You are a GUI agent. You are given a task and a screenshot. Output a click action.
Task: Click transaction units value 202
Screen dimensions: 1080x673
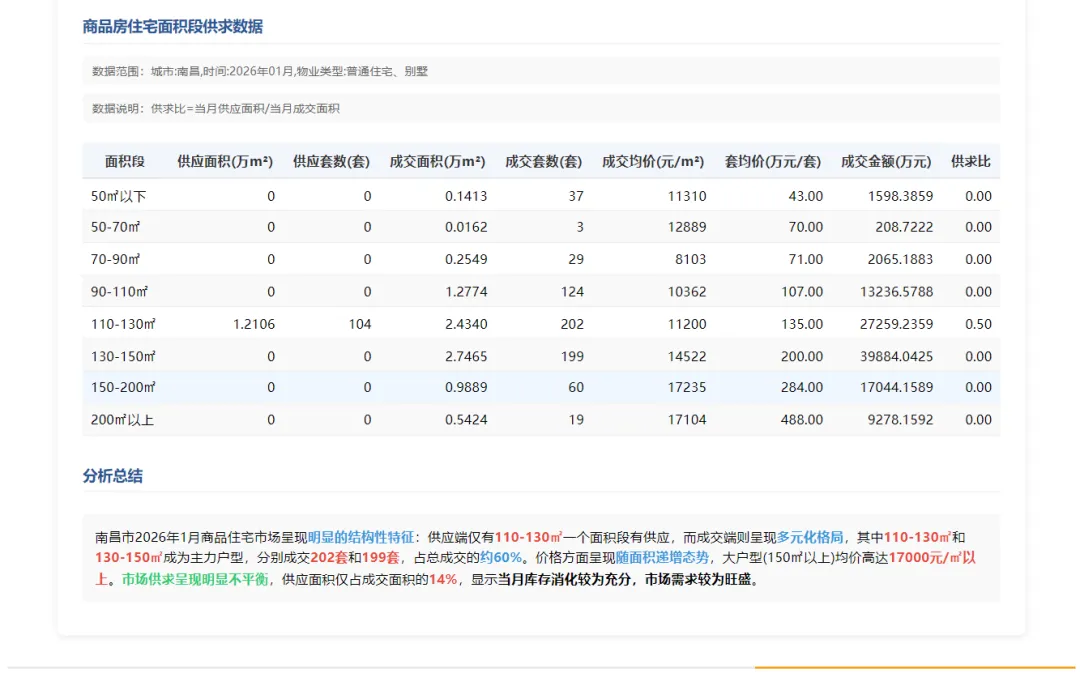572,324
